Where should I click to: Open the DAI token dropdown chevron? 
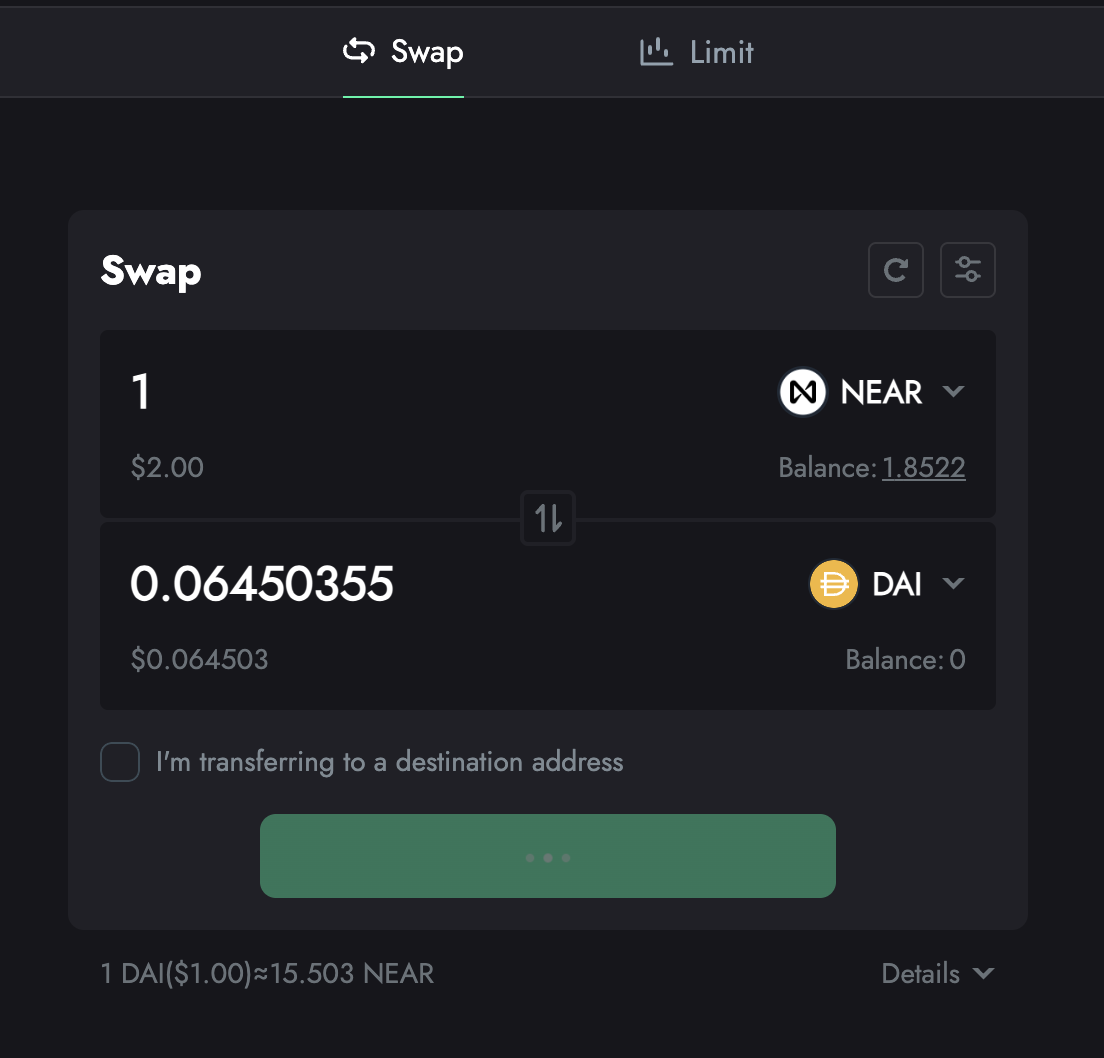(x=954, y=584)
